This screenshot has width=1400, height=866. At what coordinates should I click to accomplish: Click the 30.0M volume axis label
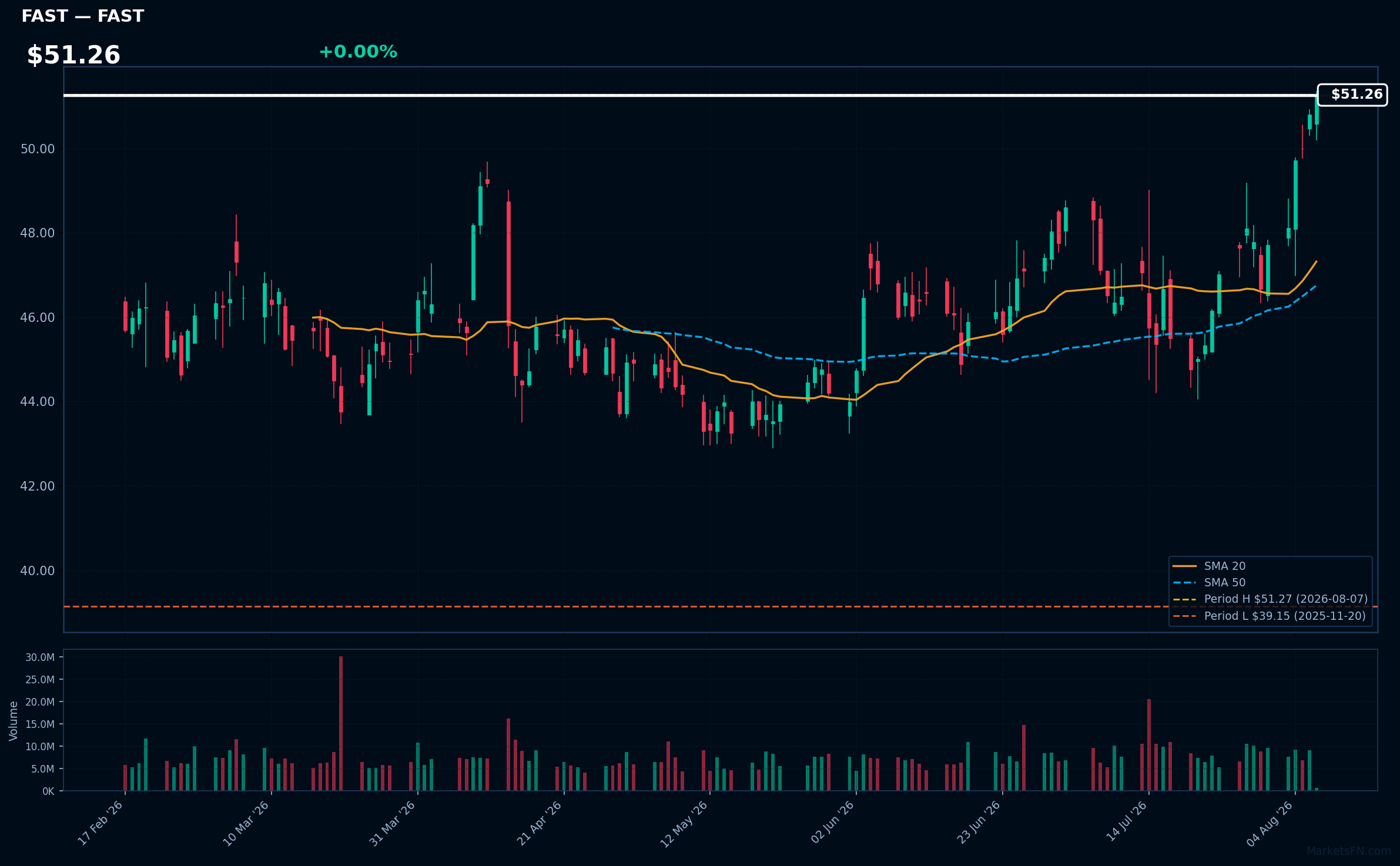[40, 657]
